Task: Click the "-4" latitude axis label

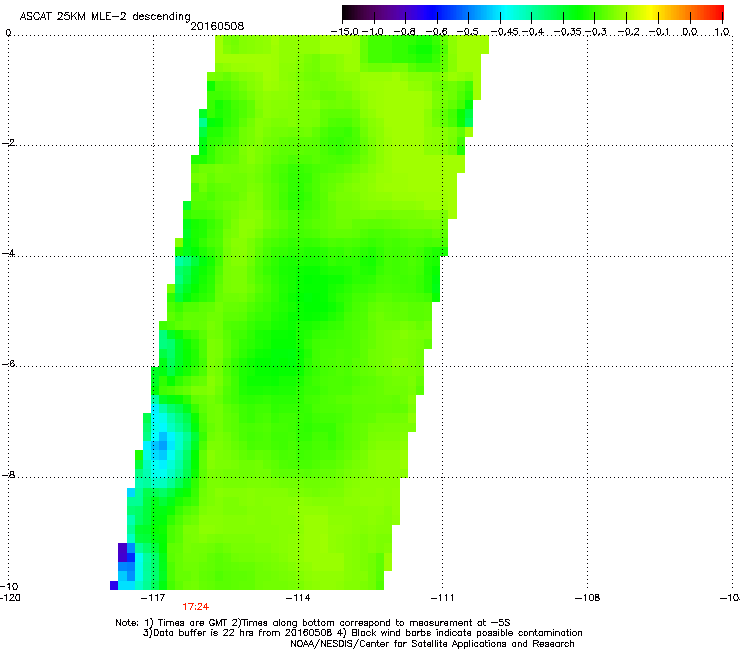Action: pyautogui.click(x=8, y=253)
